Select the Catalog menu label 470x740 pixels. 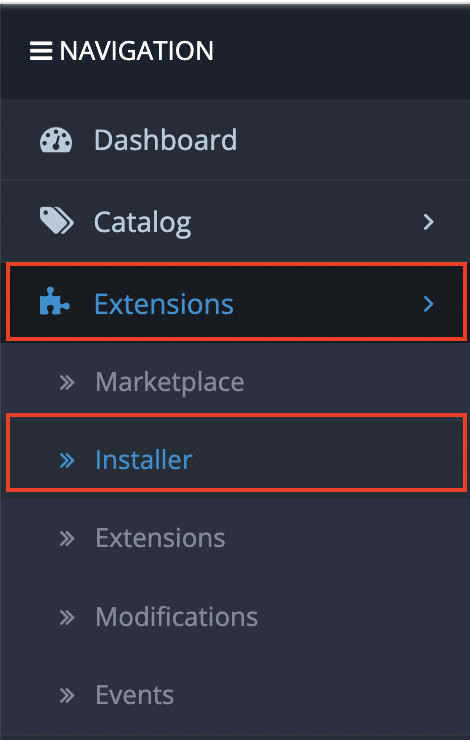143,222
